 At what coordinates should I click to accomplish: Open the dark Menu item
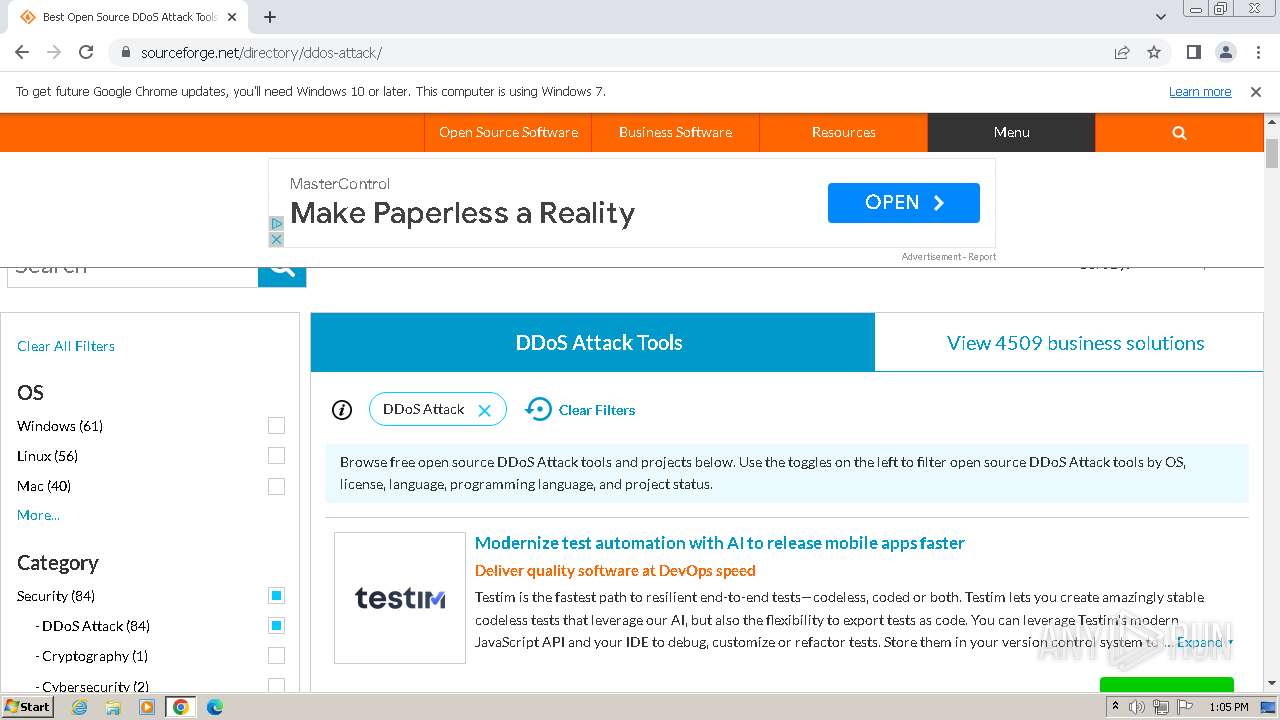click(1011, 132)
